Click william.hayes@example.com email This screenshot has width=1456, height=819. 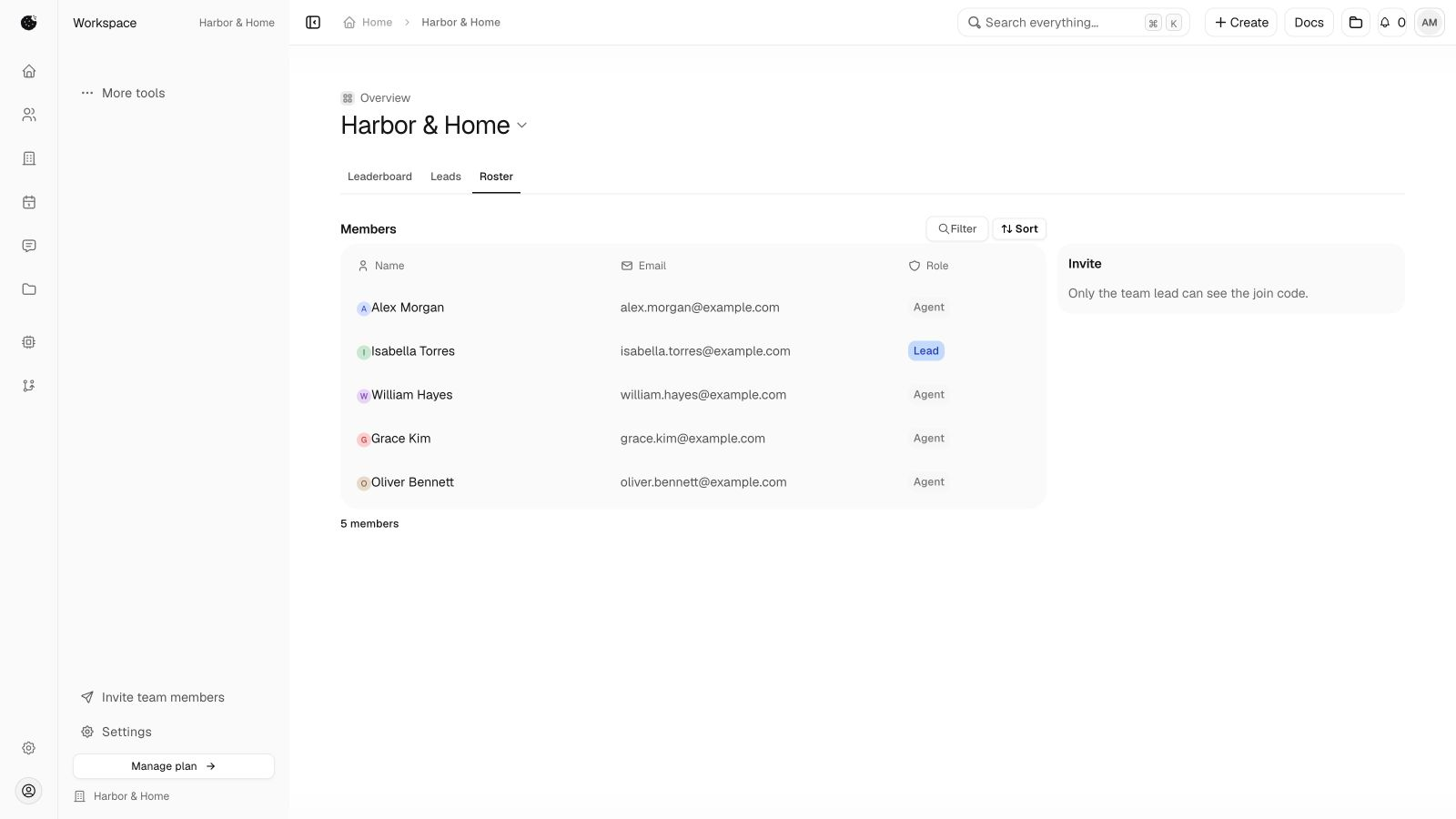tap(703, 395)
